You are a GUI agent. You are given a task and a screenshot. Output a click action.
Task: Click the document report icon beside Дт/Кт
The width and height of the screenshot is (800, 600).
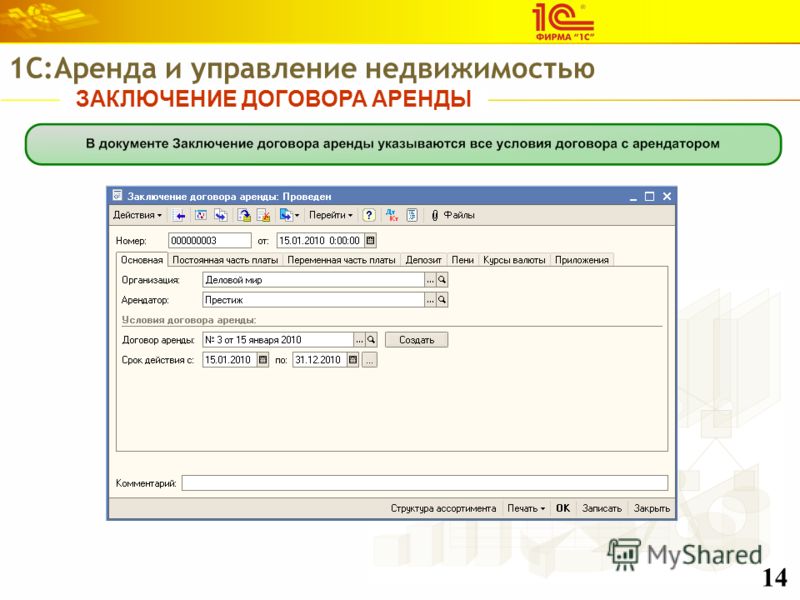pyautogui.click(x=412, y=215)
